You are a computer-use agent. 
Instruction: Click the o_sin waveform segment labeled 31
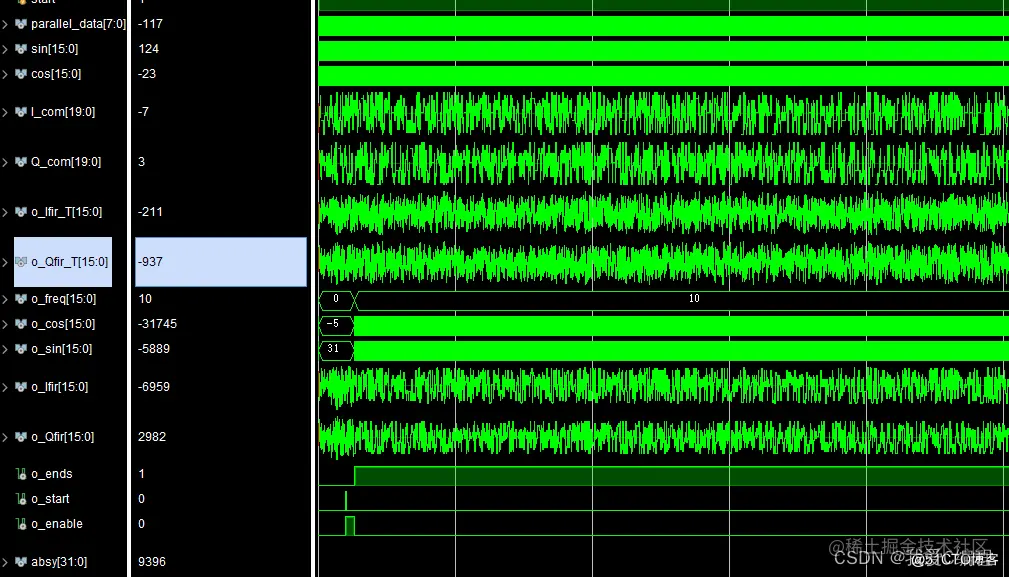click(x=336, y=350)
